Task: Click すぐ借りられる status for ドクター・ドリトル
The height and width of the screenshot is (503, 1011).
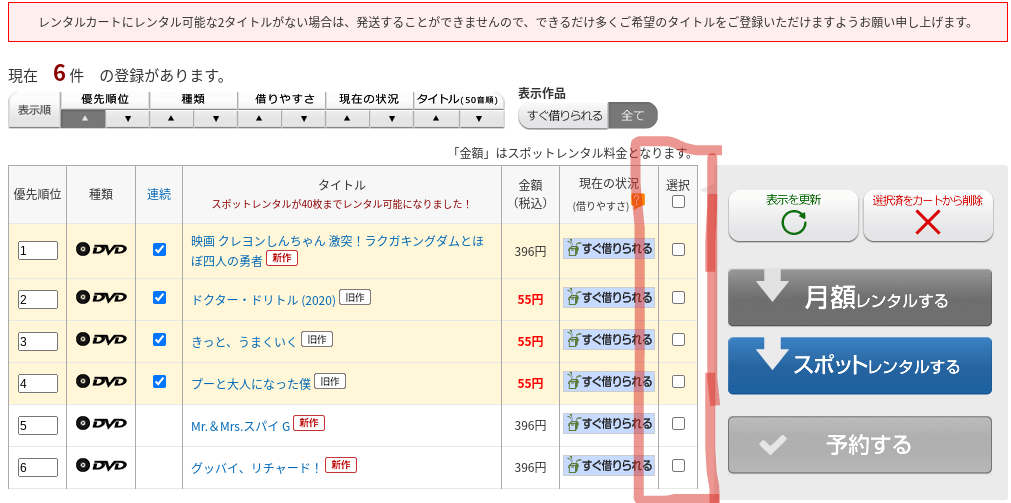Action: [609, 297]
